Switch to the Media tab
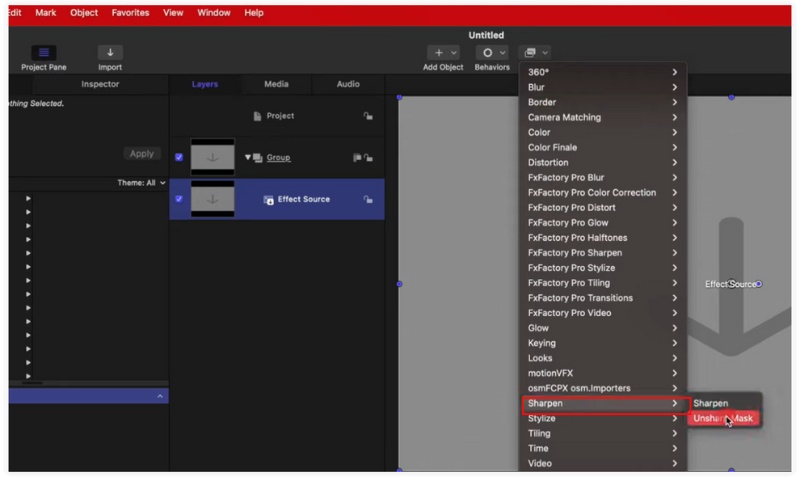The image size is (800, 477). point(276,84)
